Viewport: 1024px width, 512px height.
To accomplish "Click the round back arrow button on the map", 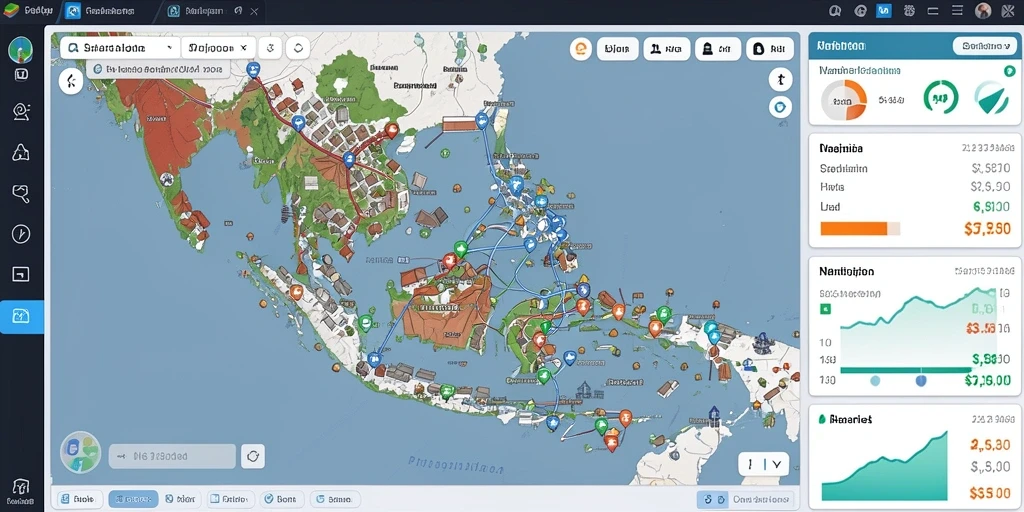I will (x=71, y=81).
